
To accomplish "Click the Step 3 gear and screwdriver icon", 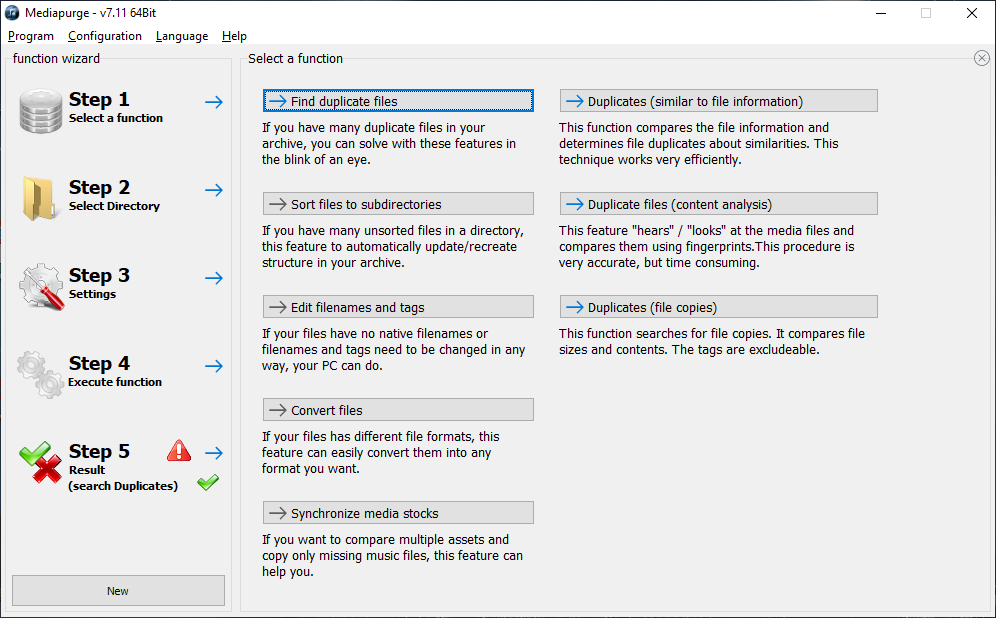I will click(41, 286).
